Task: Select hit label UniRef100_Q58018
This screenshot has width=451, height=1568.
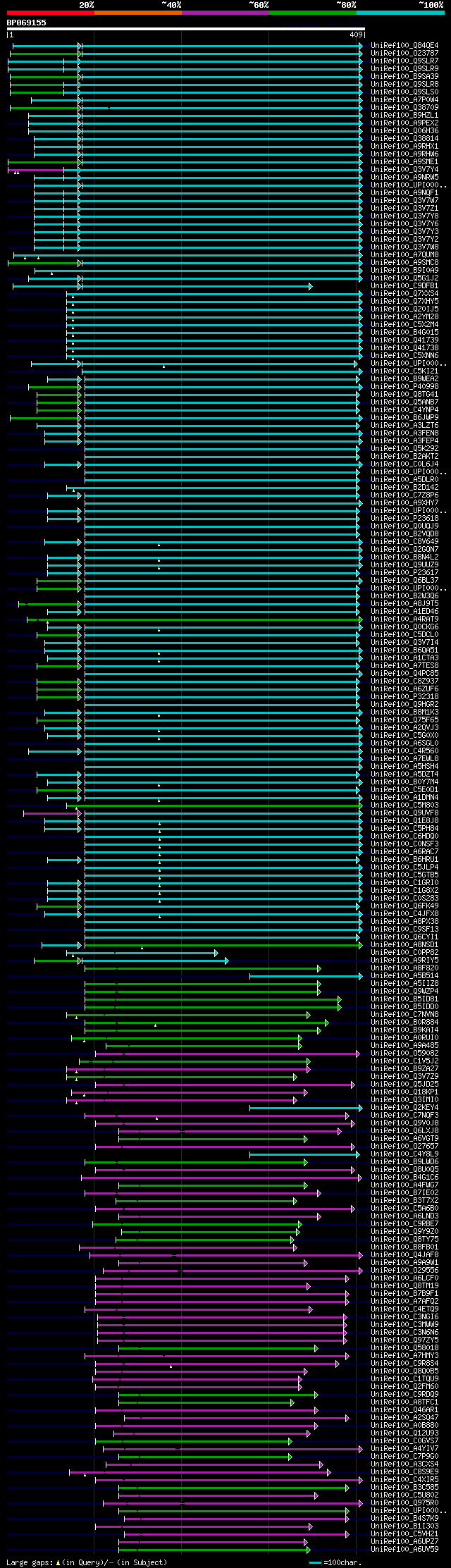Action: click(404, 1348)
